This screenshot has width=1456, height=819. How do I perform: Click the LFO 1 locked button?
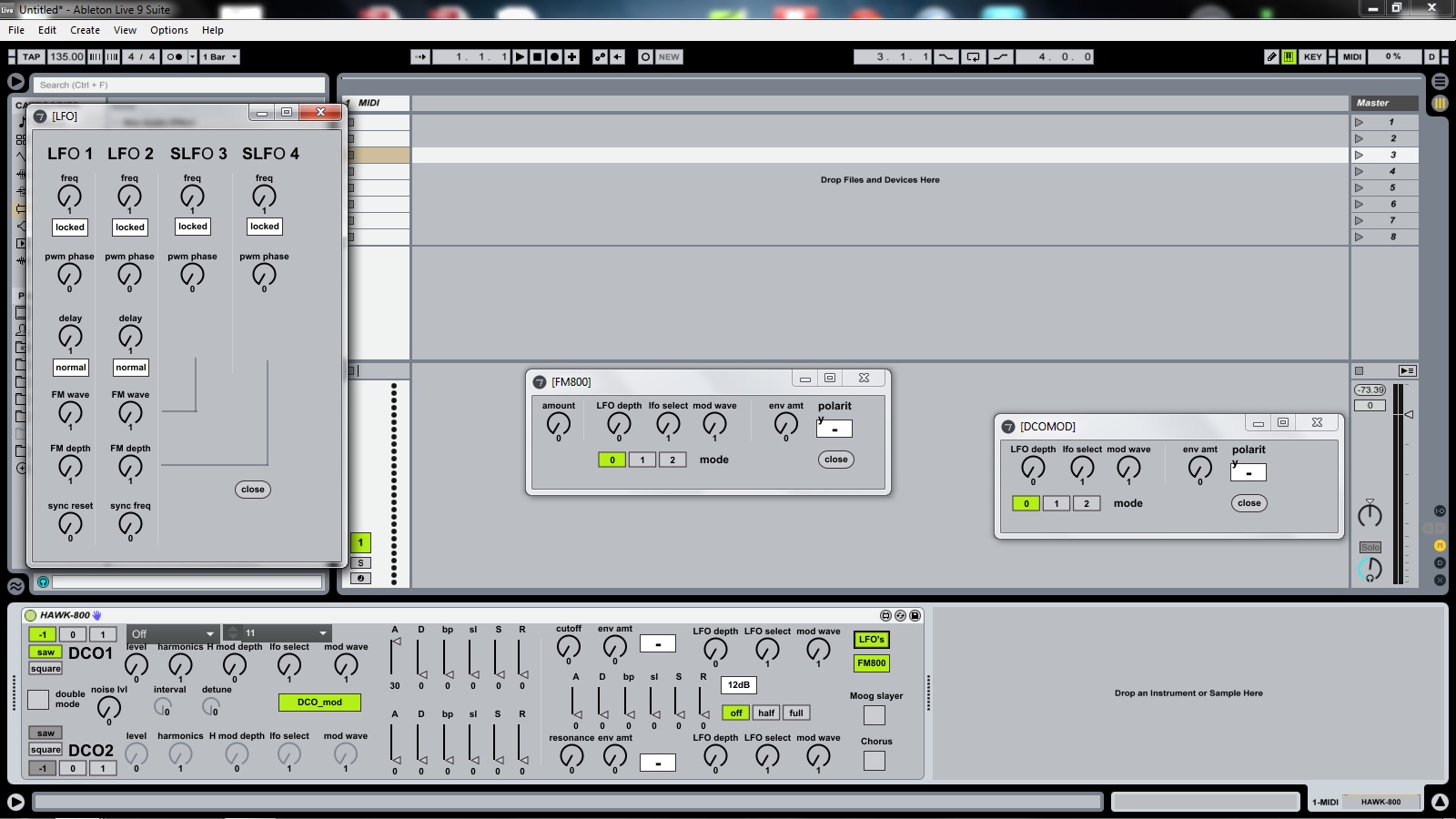[70, 227]
